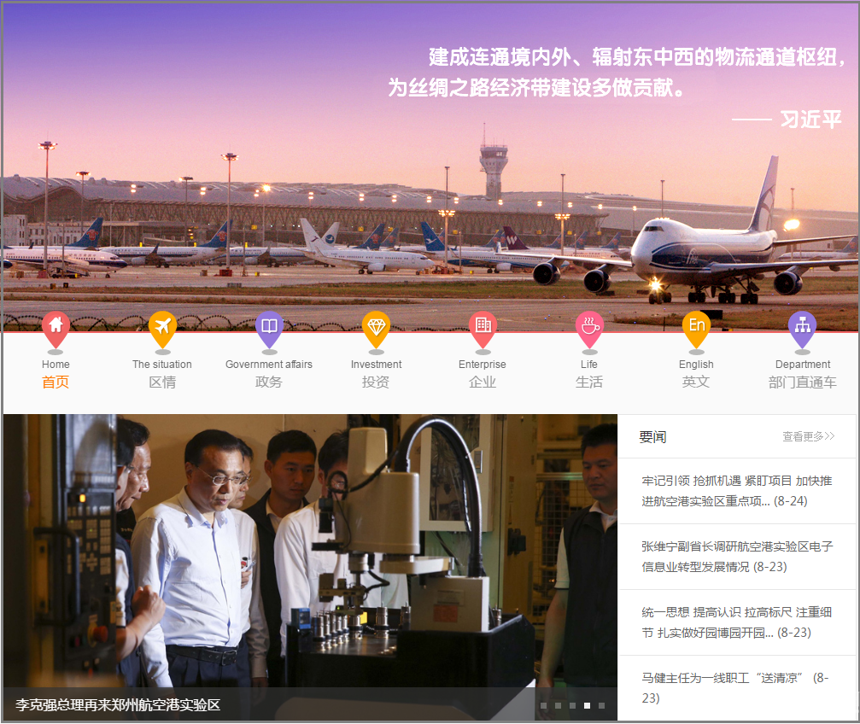This screenshot has width=860, height=724.
Task: Click the purple book Government affairs pin
Action: click(x=269, y=329)
